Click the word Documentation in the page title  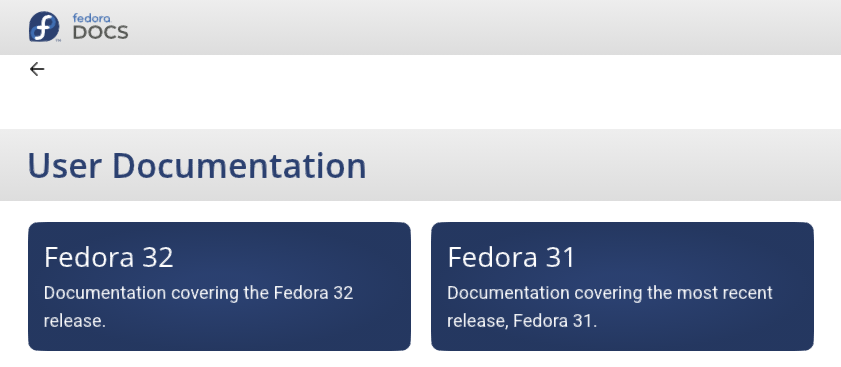(239, 165)
